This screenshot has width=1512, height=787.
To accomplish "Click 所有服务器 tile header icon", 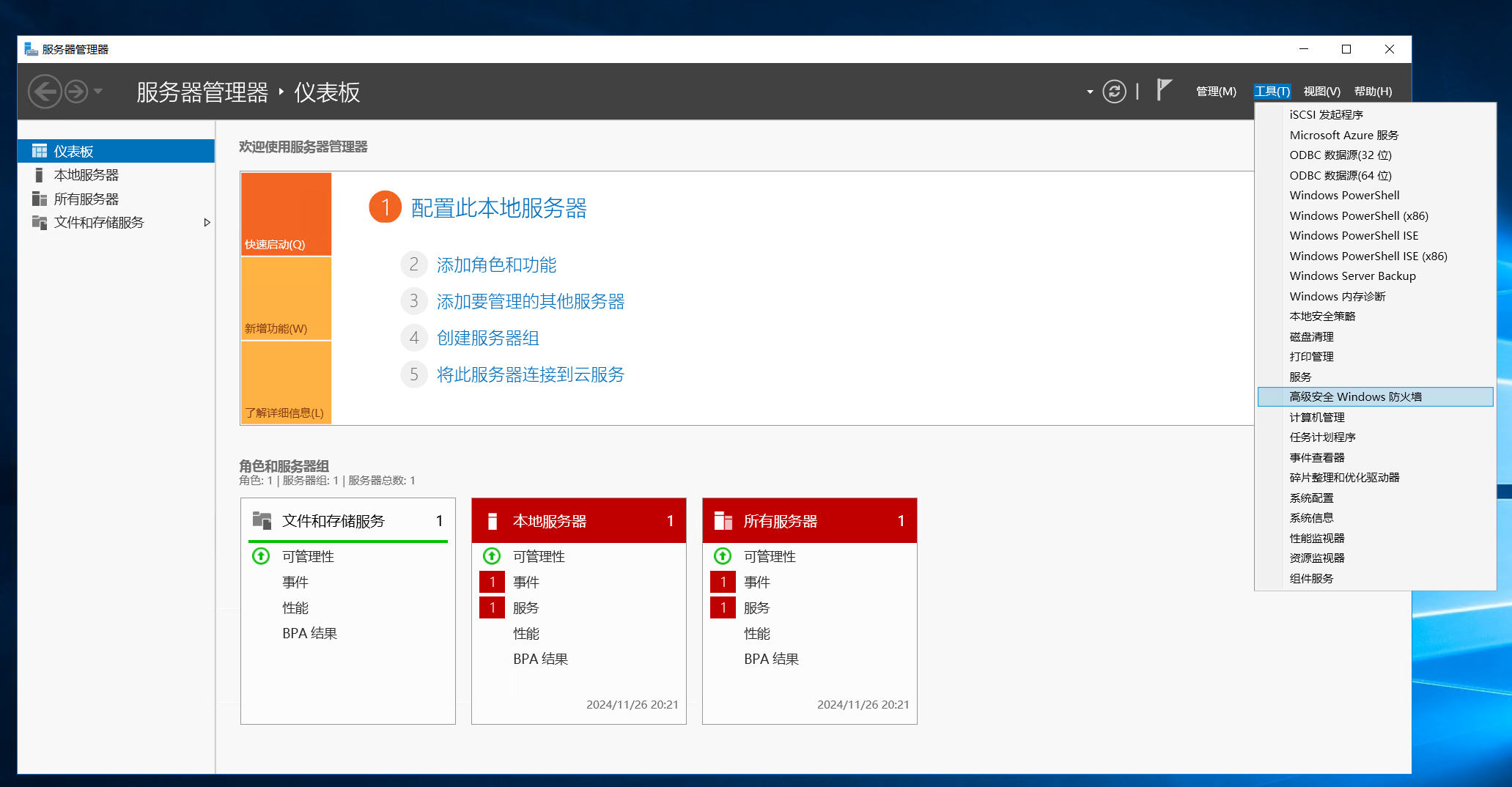I will [723, 520].
